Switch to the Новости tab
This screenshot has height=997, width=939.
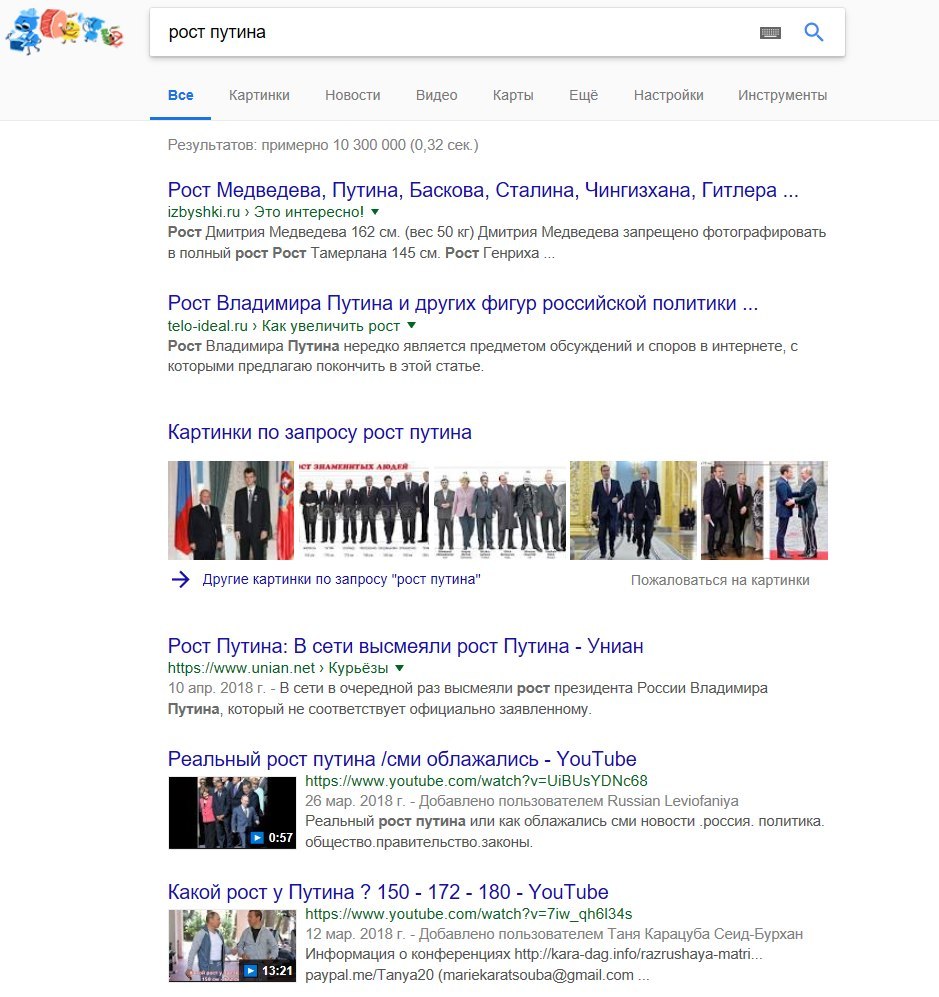coord(353,95)
